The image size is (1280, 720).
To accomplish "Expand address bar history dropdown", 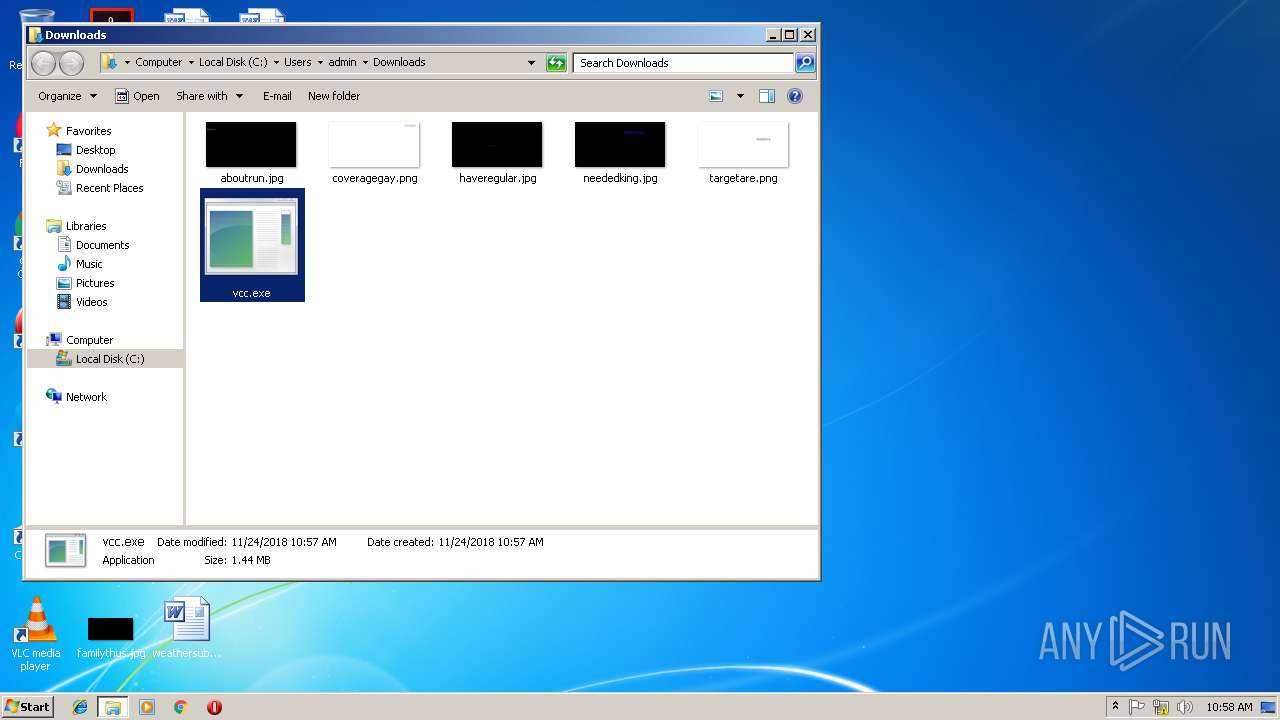I will tap(531, 63).
